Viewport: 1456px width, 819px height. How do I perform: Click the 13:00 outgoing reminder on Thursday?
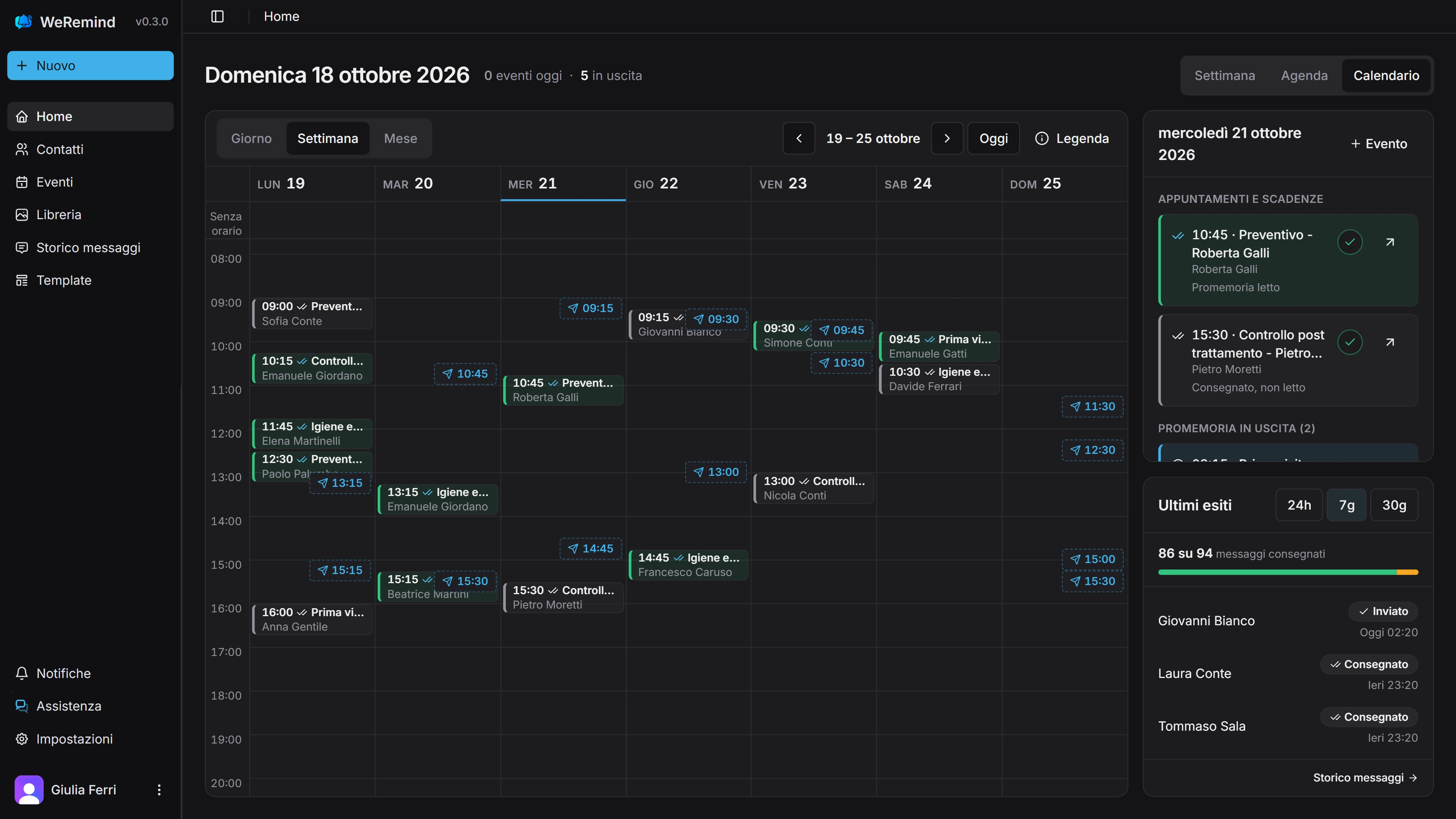pyautogui.click(x=716, y=472)
